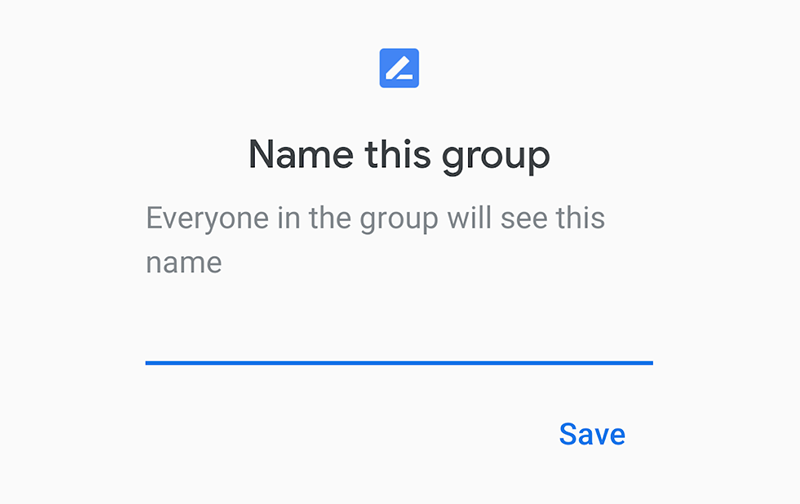Click the word "Everyone" in the subtitle
The height and width of the screenshot is (504, 800).
207,219
